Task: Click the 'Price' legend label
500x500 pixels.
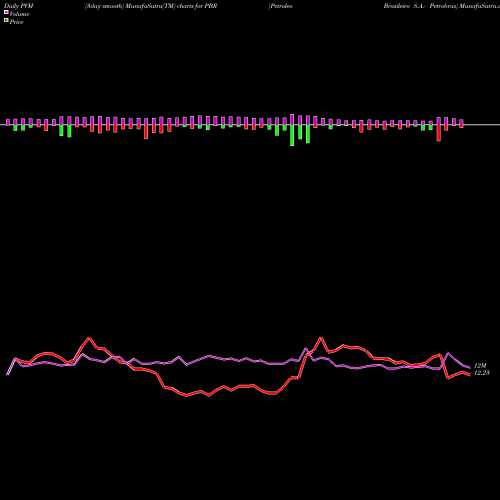Action: 17,22
